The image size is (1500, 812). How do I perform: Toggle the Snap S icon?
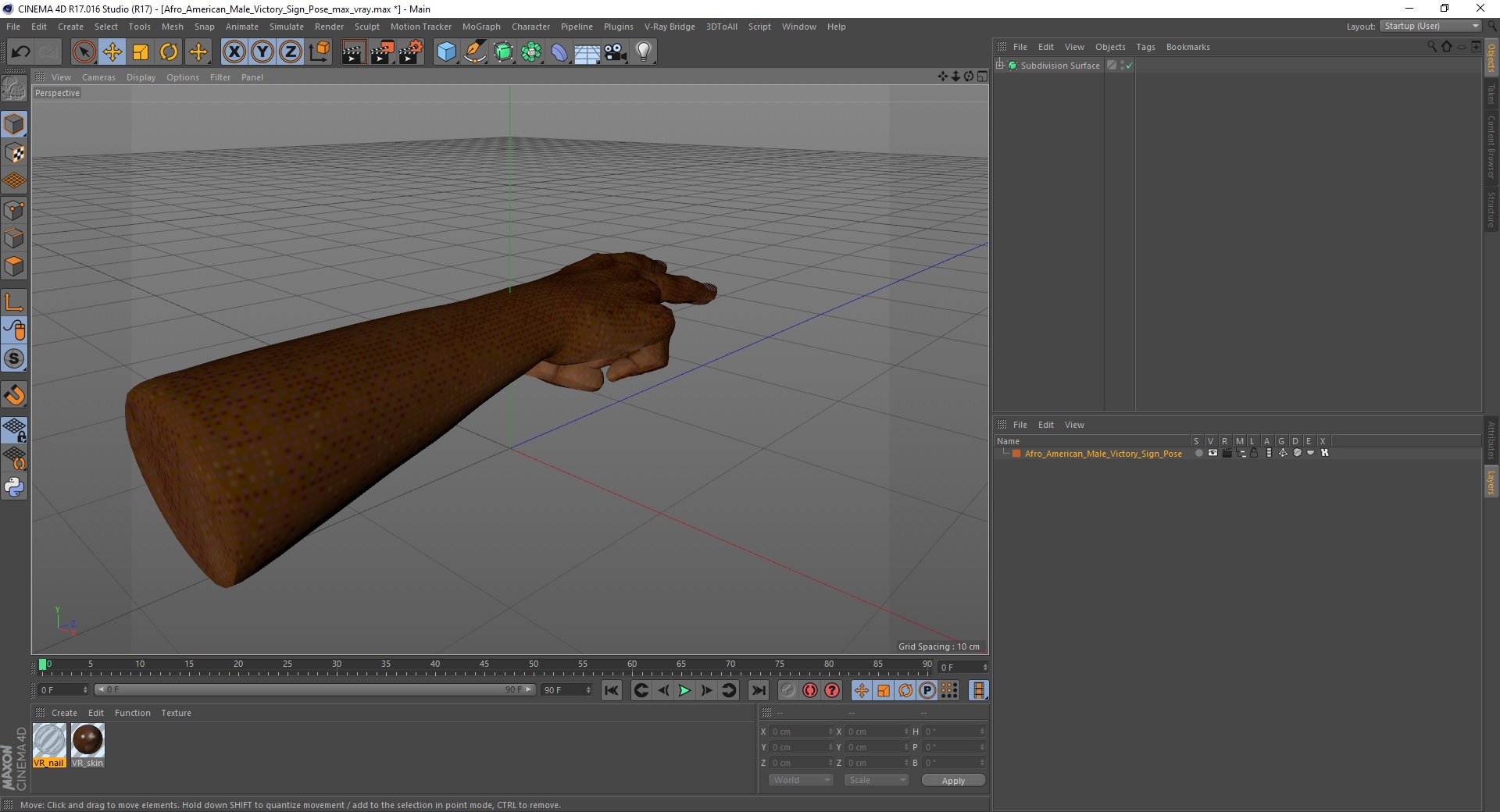[x=14, y=359]
